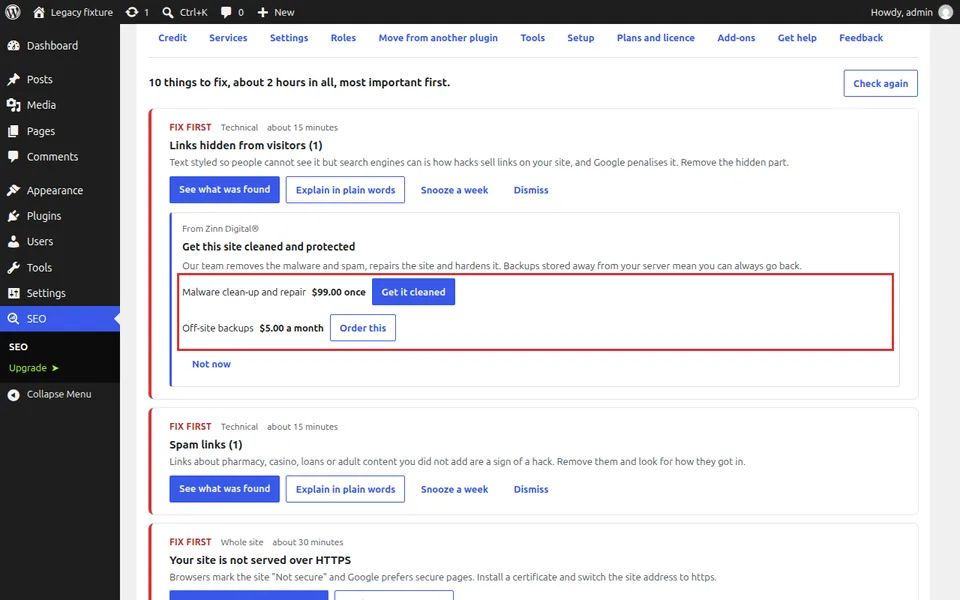This screenshot has height=600, width=960.
Task: Open the Feedback tab
Action: click(861, 38)
